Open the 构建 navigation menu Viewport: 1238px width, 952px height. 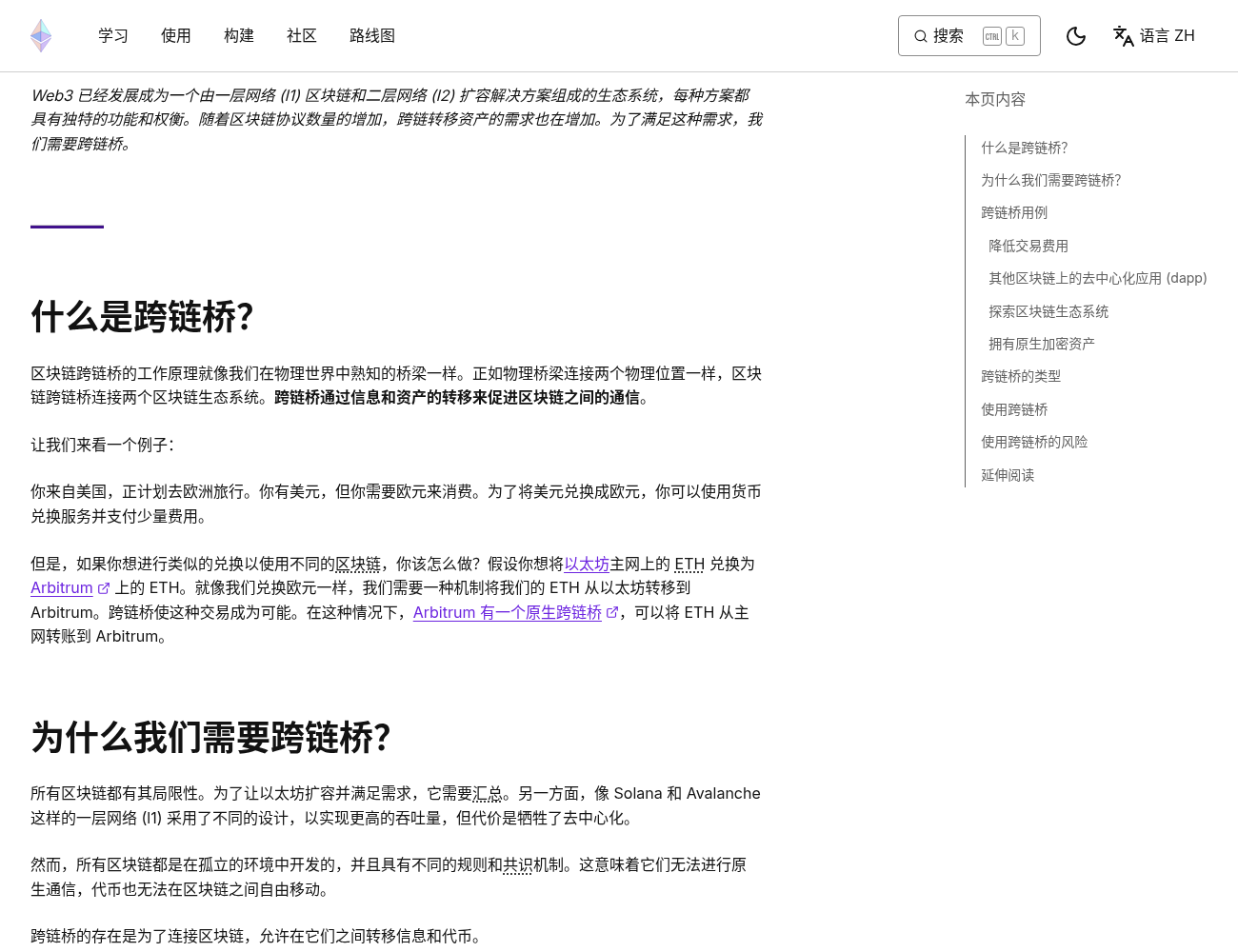pyautogui.click(x=239, y=35)
